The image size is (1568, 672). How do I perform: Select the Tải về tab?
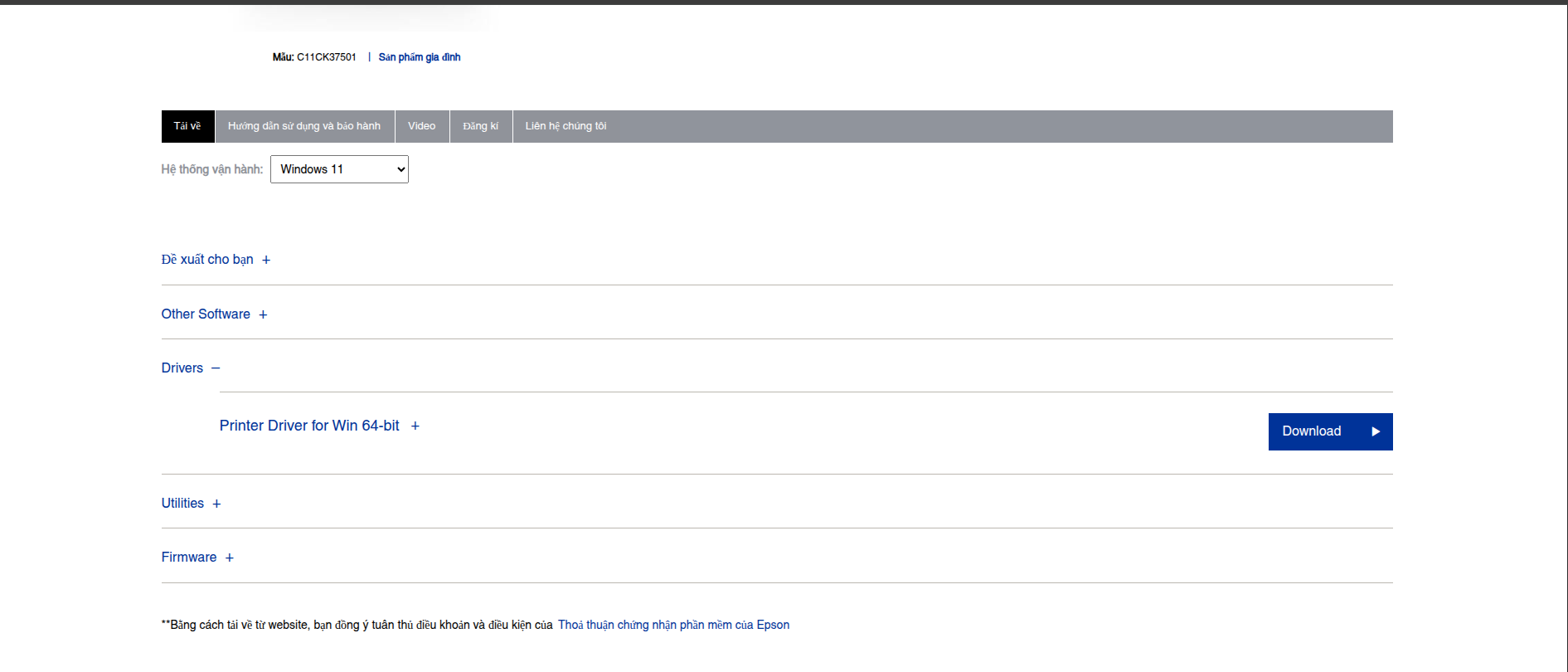tap(187, 126)
